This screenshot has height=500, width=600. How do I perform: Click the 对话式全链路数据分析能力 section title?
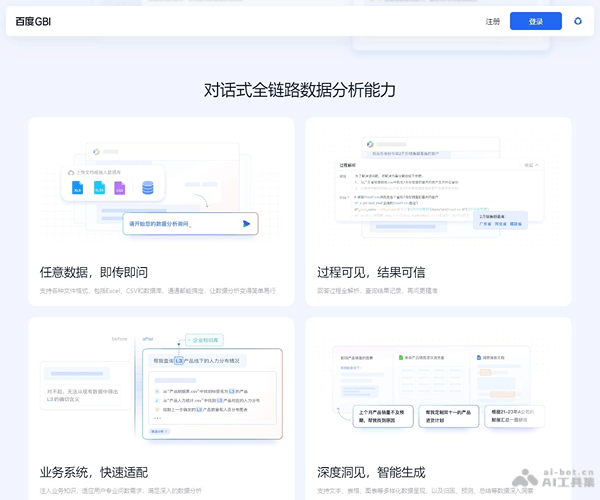pyautogui.click(x=300, y=90)
